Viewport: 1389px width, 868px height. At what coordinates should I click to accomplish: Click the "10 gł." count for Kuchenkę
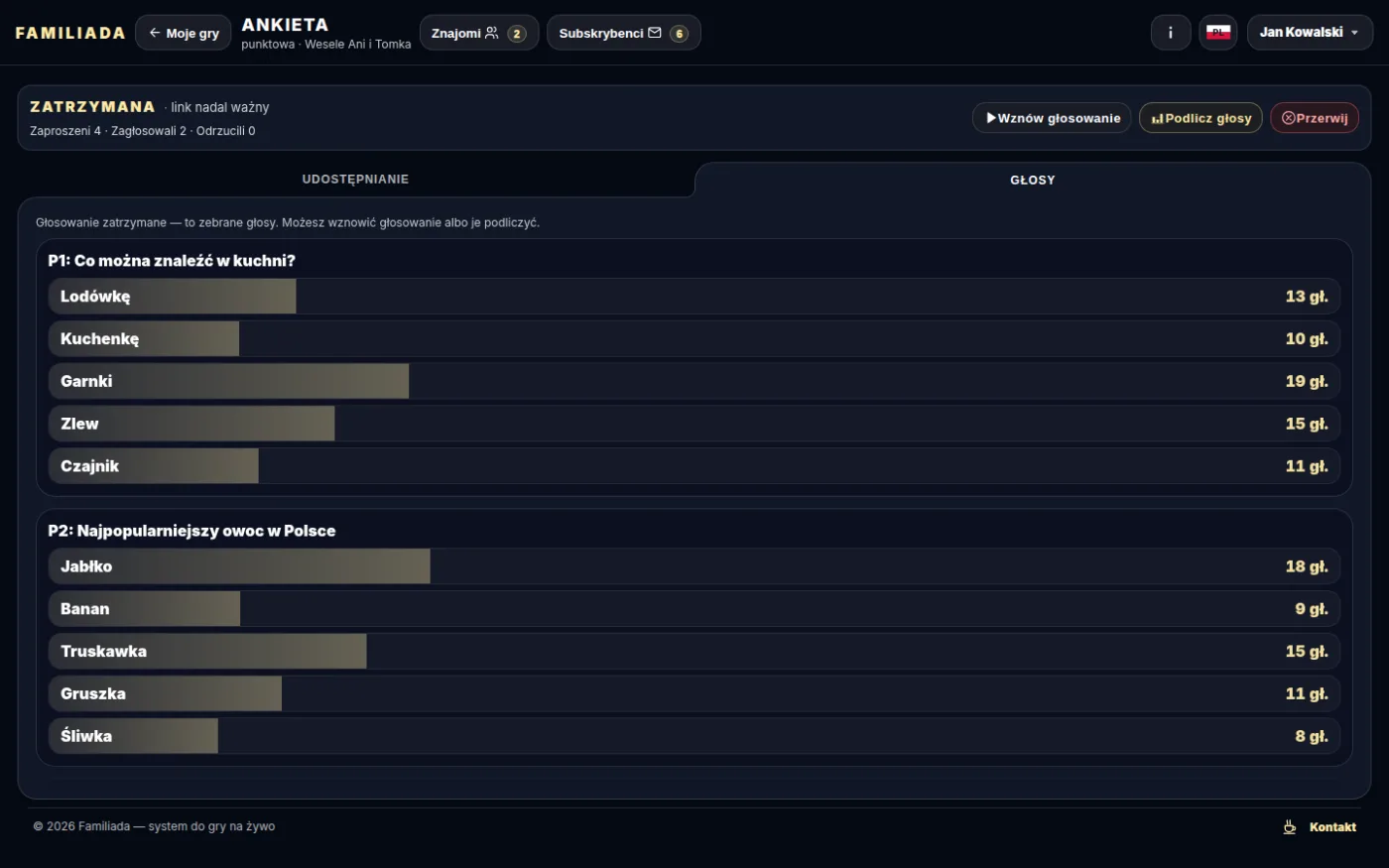pos(1307,339)
